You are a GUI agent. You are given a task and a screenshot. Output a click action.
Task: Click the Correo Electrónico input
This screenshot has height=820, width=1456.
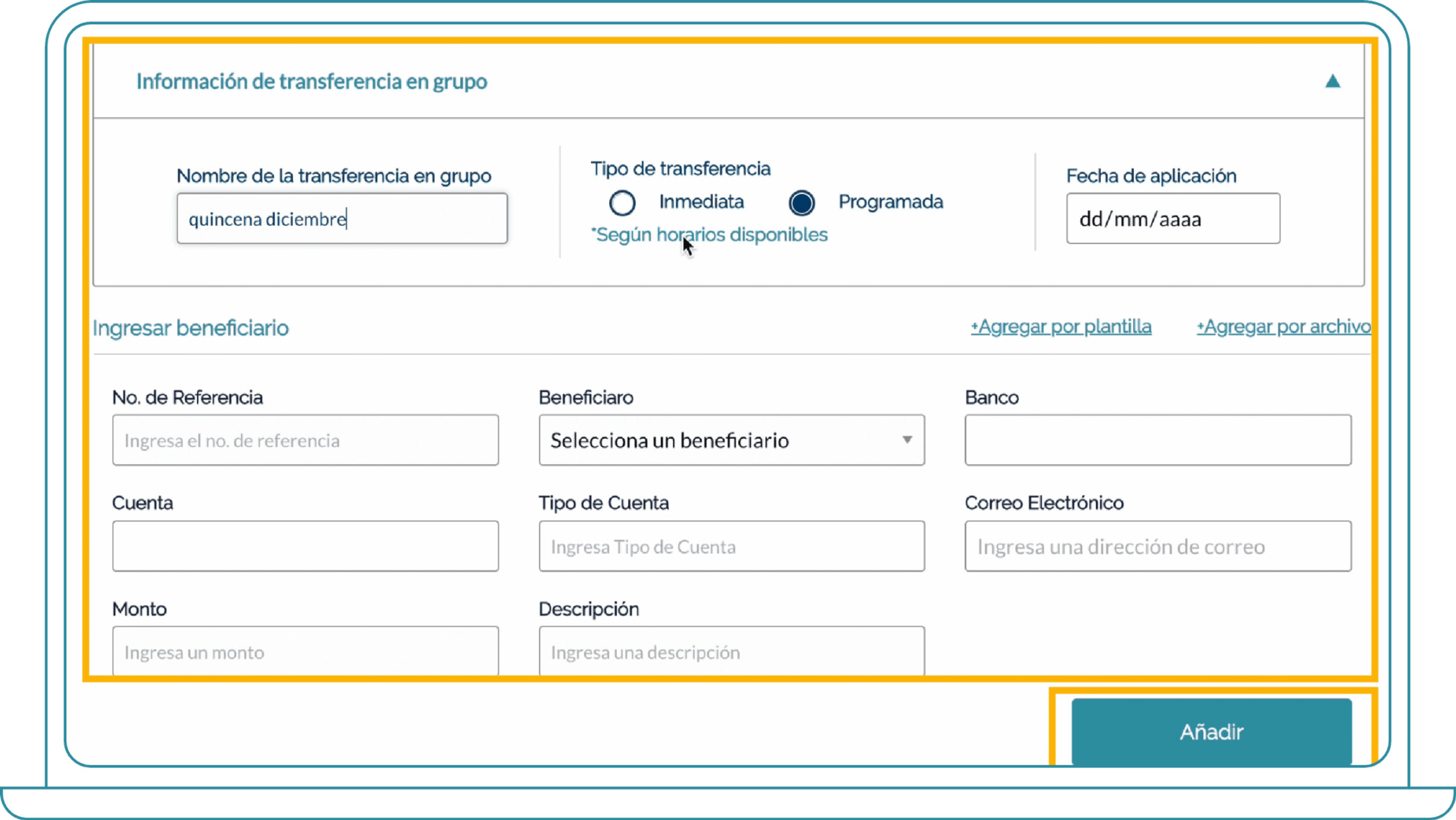pos(1158,546)
